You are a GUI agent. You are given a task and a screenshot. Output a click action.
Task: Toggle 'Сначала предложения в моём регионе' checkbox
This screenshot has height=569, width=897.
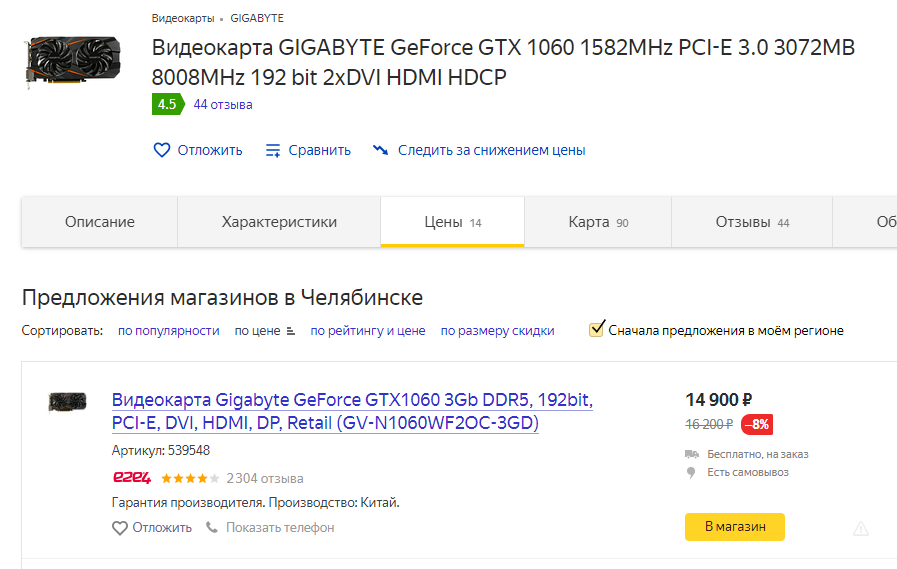click(x=597, y=329)
